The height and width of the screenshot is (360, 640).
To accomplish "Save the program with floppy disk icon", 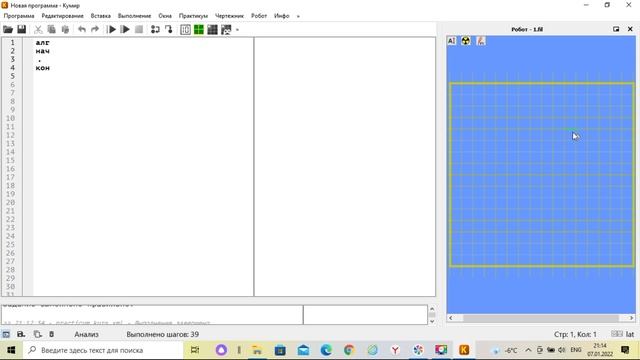I will 22,29.
